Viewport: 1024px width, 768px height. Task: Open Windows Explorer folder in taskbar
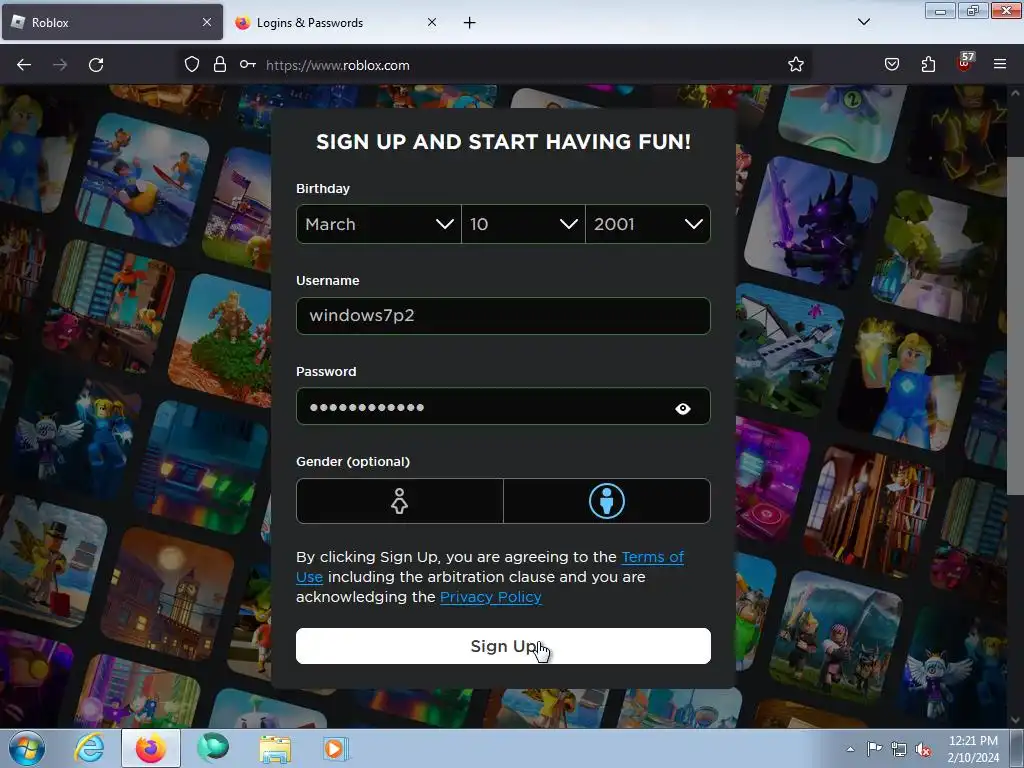click(x=275, y=749)
